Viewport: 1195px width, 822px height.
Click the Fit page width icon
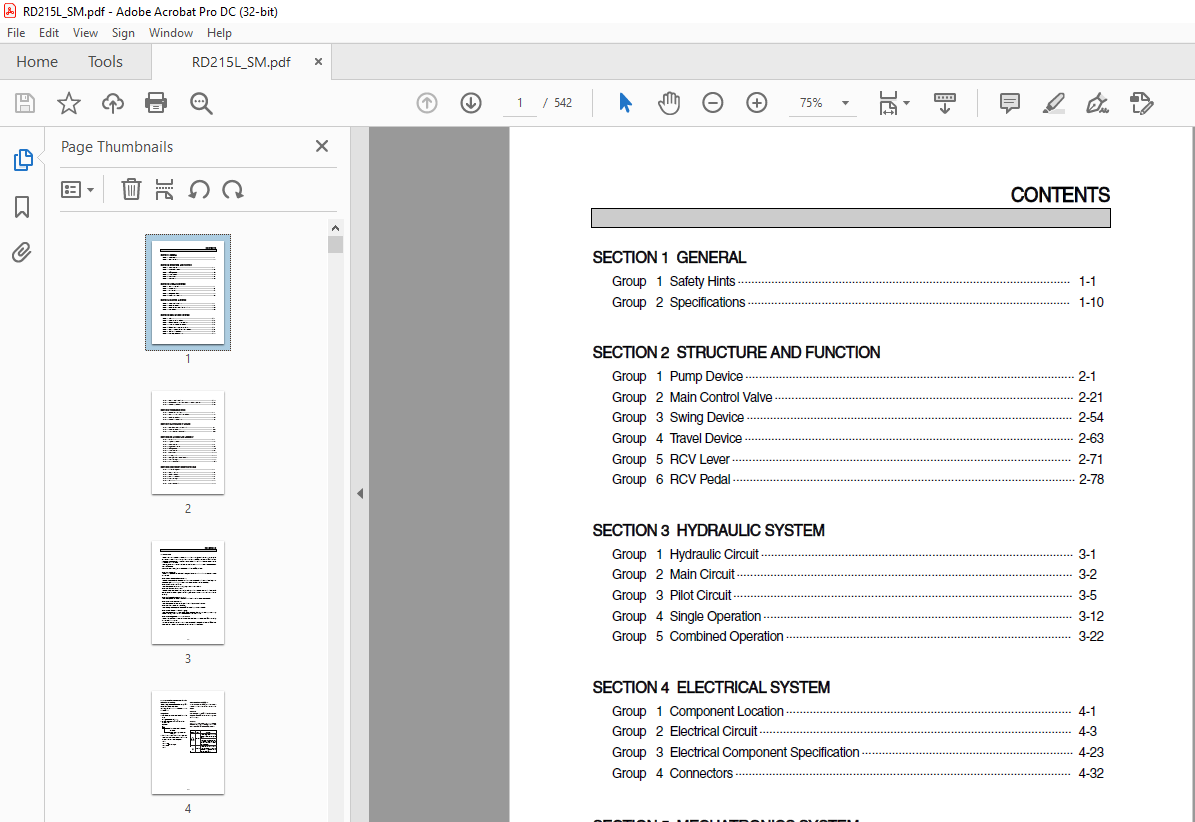888,103
